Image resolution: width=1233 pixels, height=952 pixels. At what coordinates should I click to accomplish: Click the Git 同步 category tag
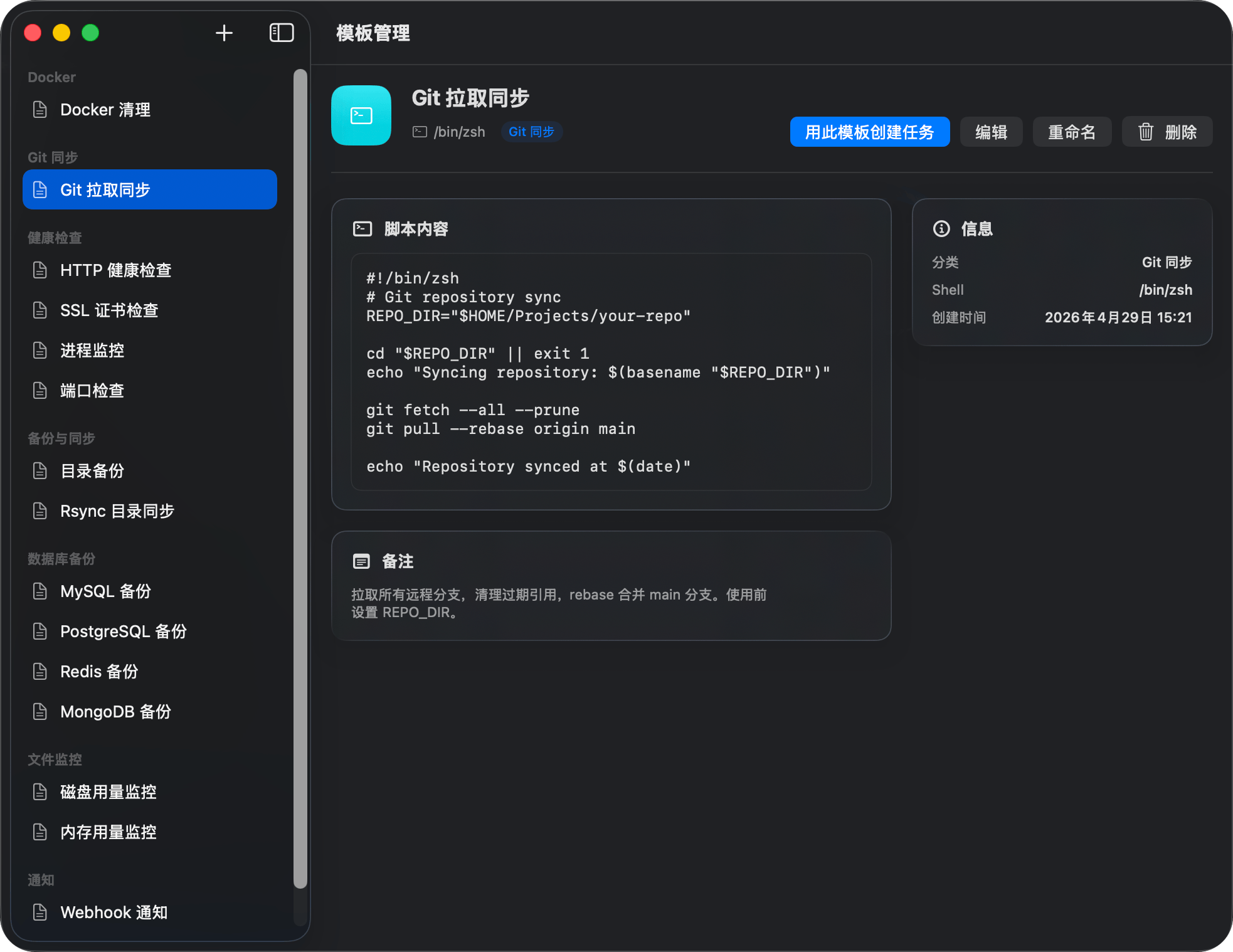click(x=531, y=132)
